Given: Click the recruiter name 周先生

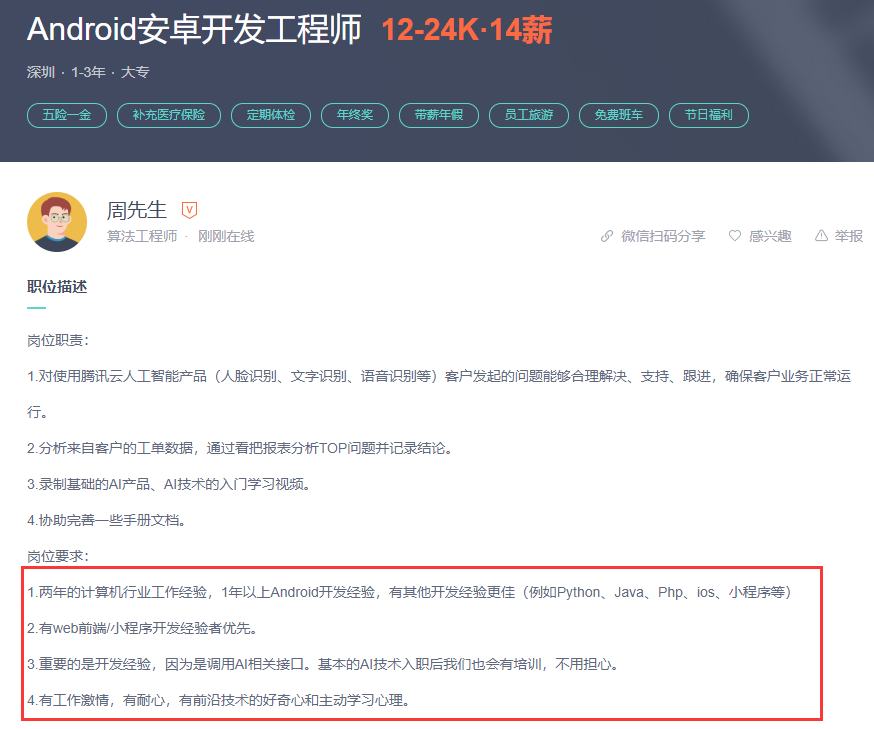Looking at the screenshot, I should pos(137,210).
